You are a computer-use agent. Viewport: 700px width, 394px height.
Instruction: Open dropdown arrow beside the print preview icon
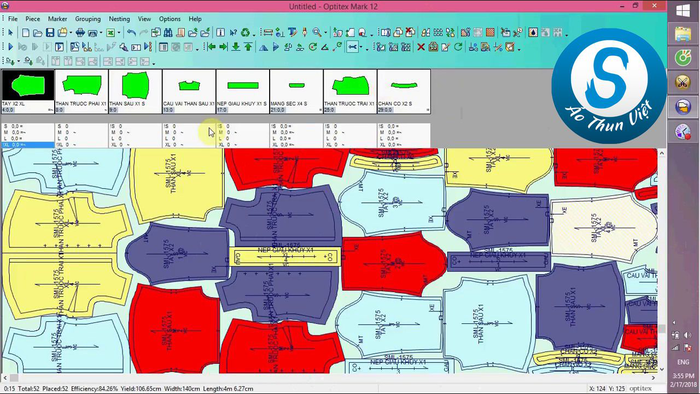click(101, 33)
